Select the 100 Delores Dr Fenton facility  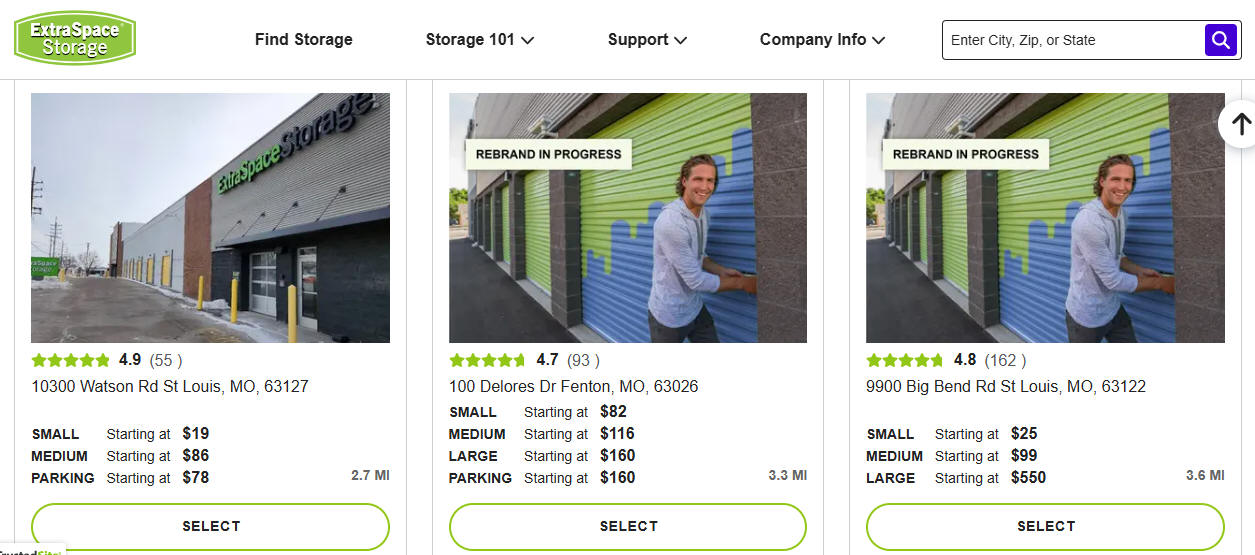(x=628, y=526)
